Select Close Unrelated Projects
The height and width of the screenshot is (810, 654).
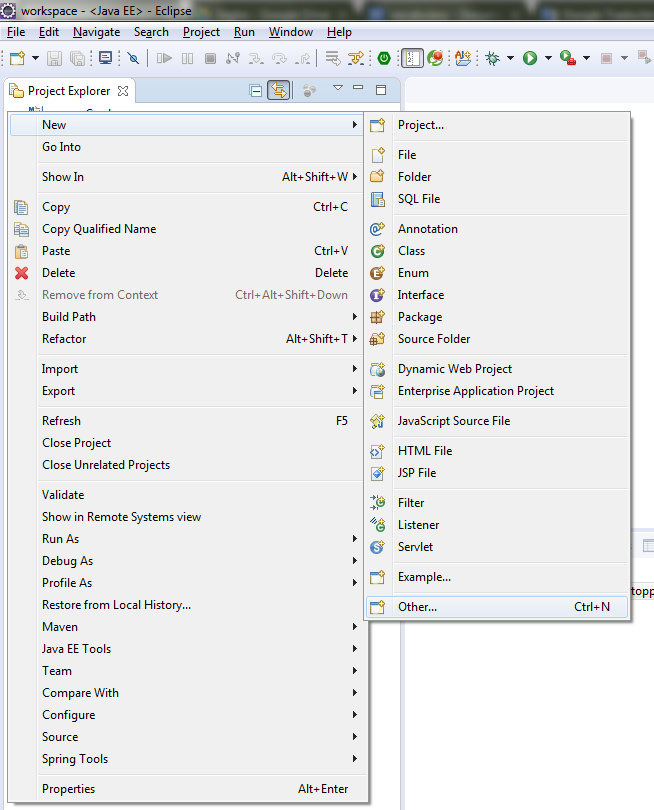[187, 465]
